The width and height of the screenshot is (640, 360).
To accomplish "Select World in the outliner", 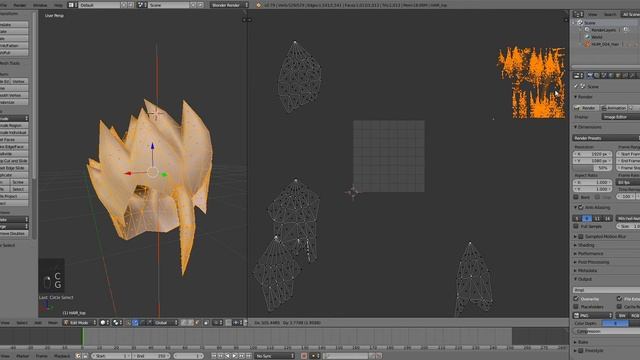I will [596, 37].
